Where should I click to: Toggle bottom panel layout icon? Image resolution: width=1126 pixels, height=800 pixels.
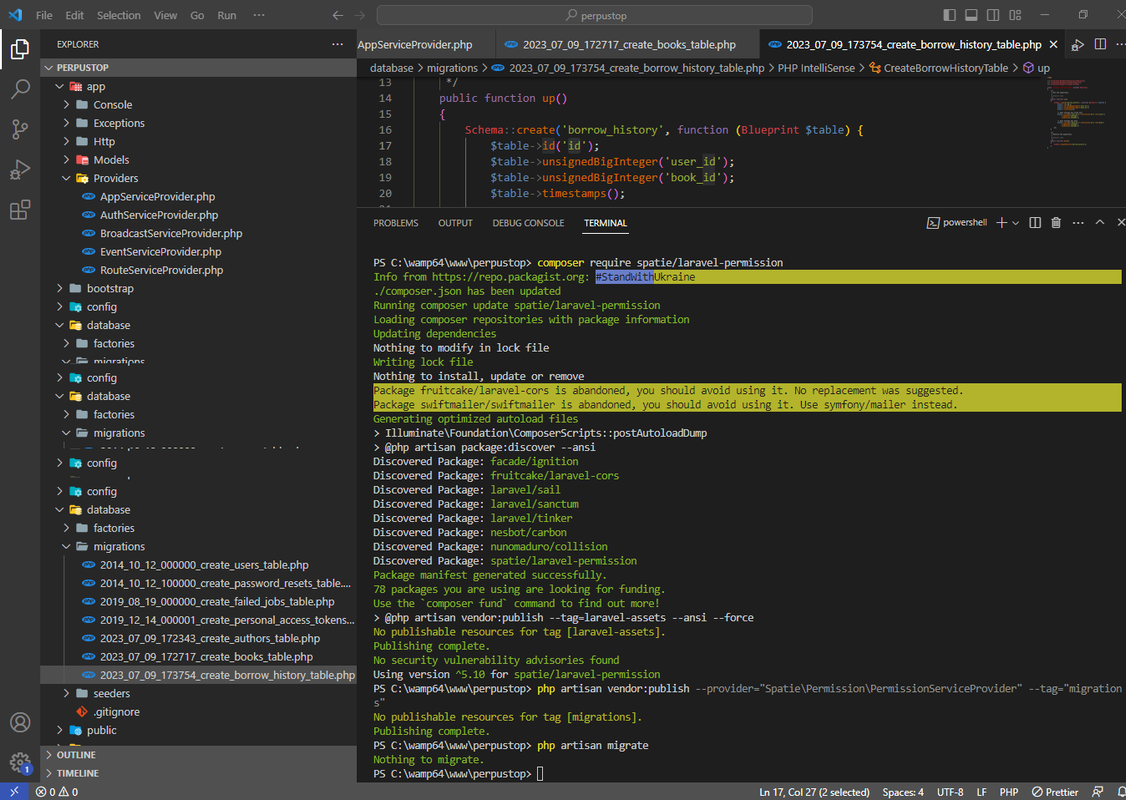(971, 15)
